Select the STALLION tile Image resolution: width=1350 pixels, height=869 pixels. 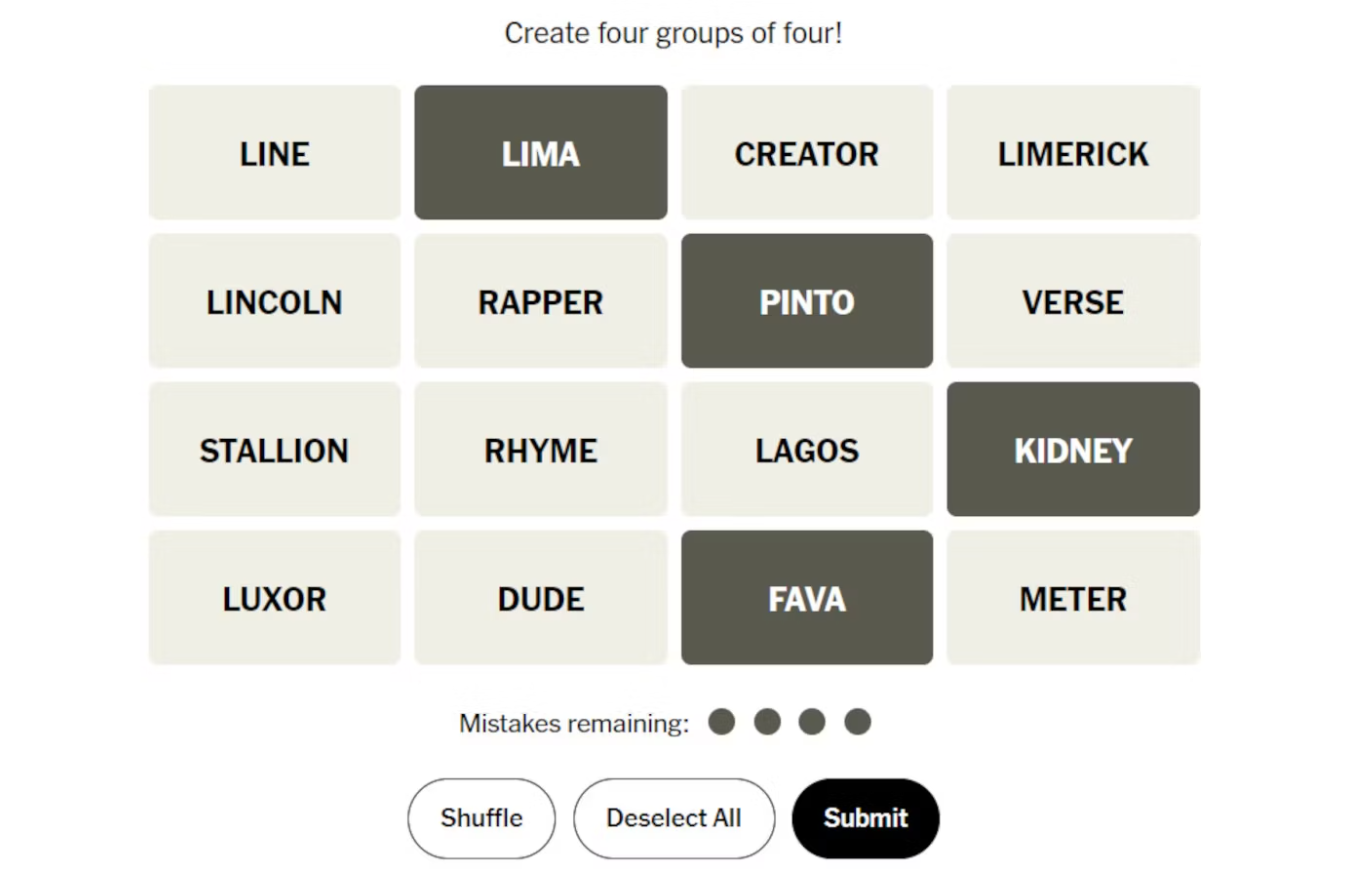(274, 449)
